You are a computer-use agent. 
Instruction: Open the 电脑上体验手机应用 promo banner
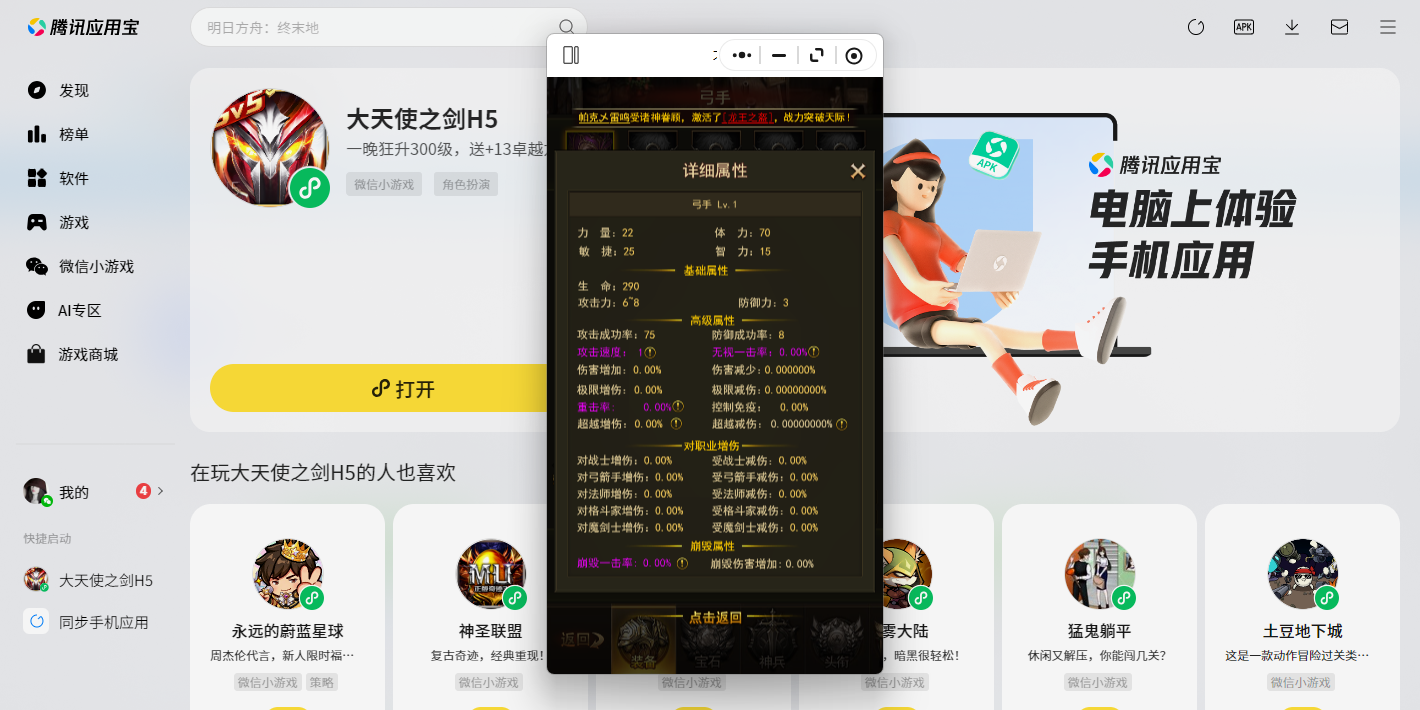[1141, 250]
